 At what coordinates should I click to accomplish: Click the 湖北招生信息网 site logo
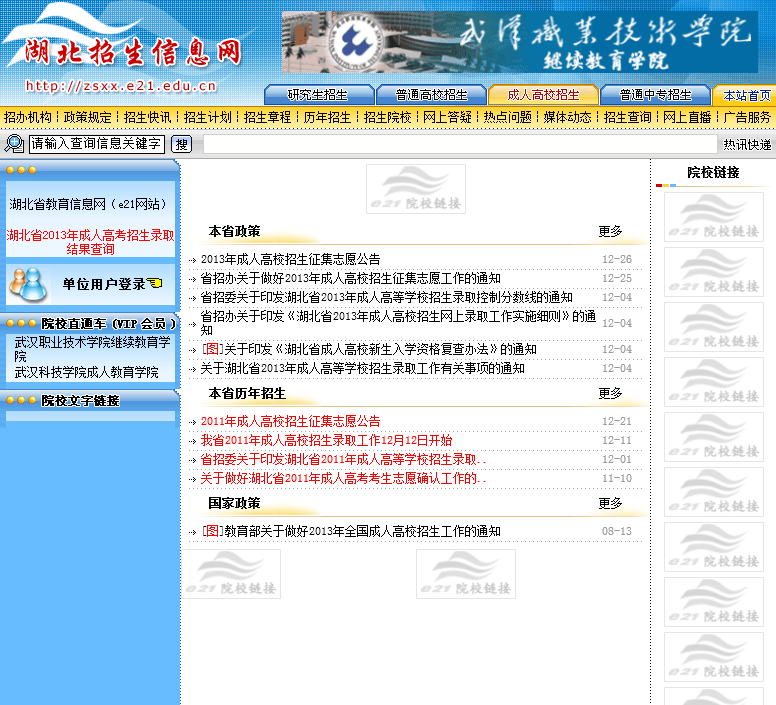click(133, 52)
